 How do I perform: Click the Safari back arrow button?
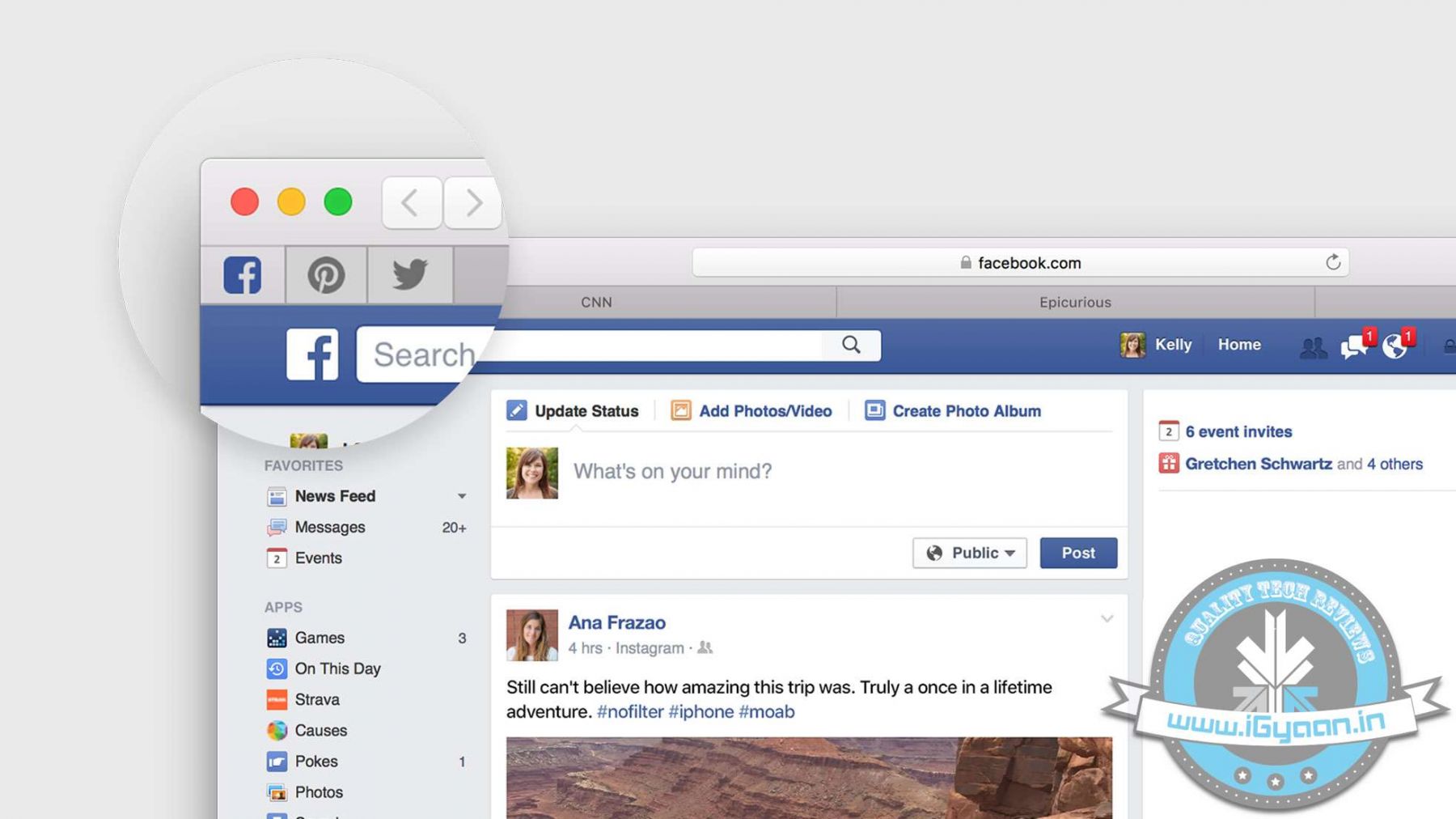click(411, 202)
